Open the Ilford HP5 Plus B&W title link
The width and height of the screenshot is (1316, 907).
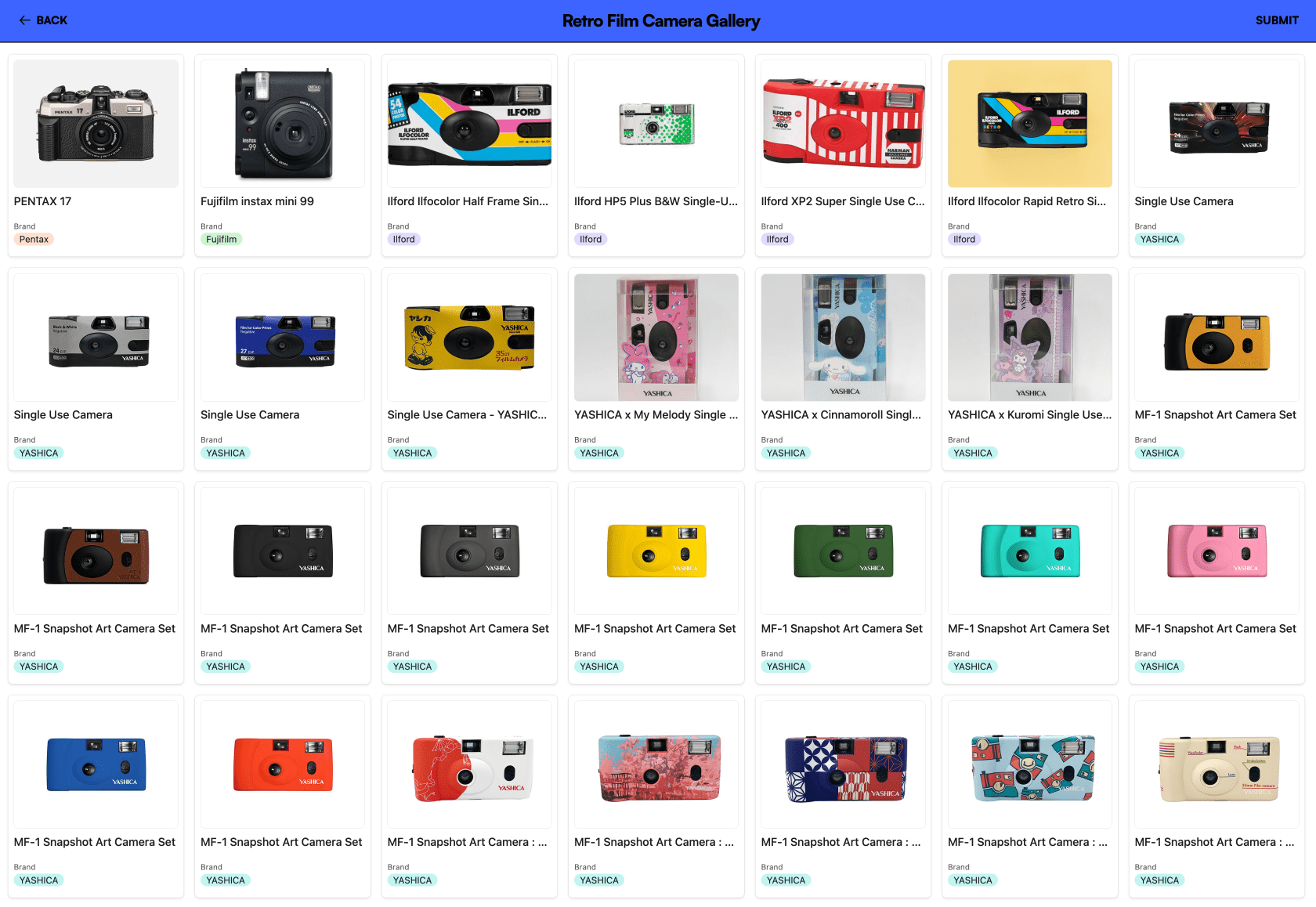tap(656, 201)
